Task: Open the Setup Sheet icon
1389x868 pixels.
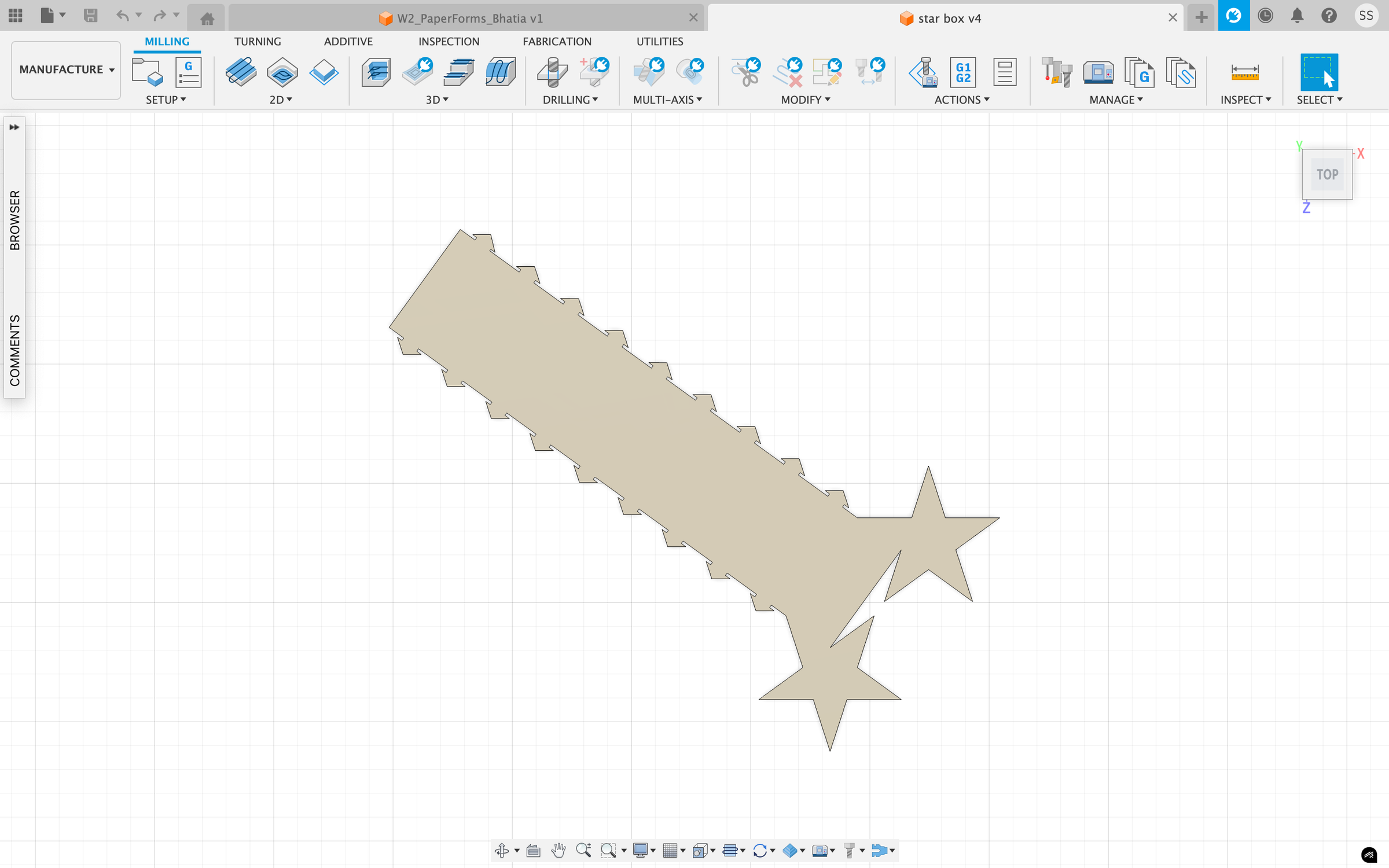Action: pos(1005,72)
